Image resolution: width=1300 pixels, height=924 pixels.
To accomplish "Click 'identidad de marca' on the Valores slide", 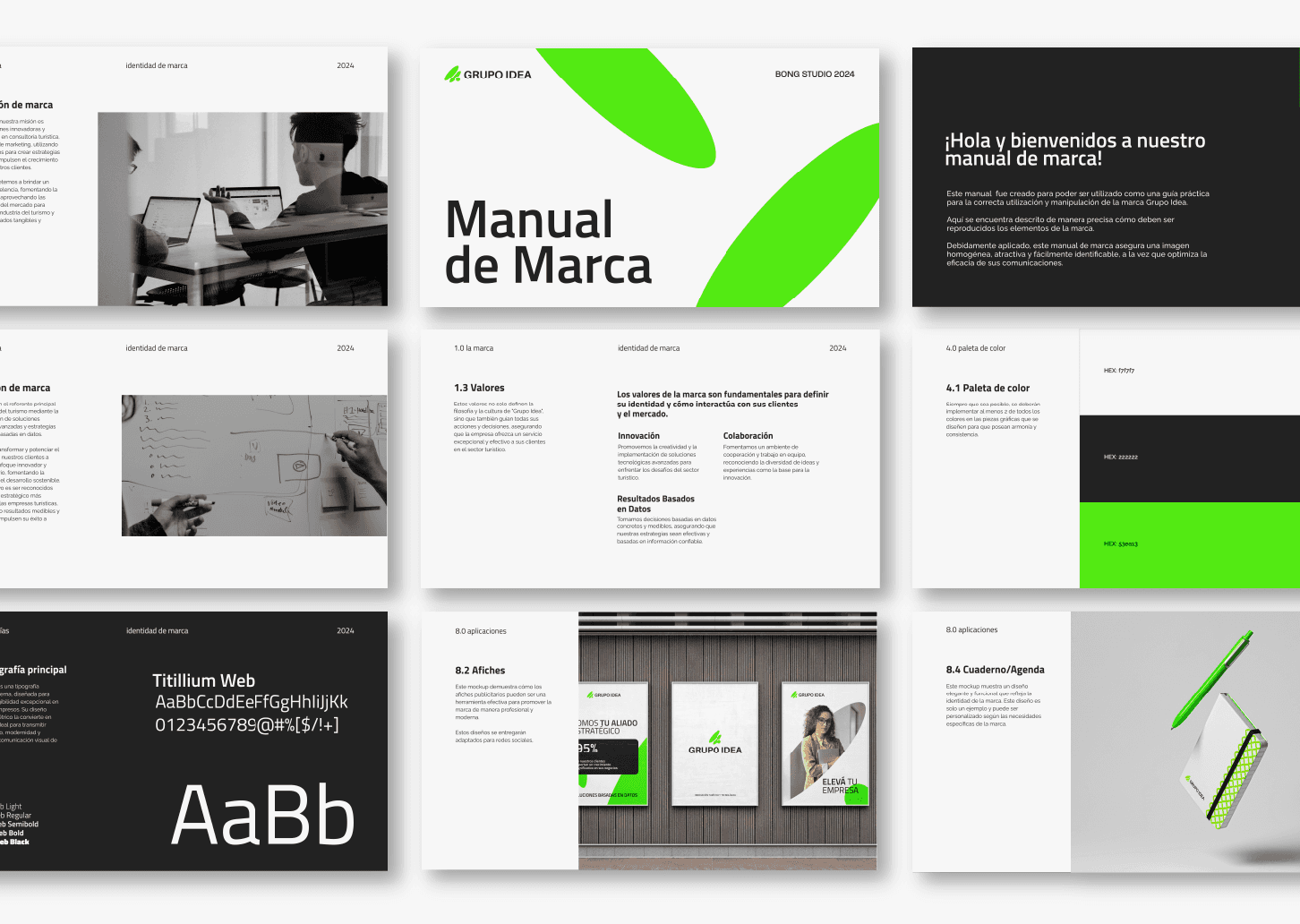I will pos(648,348).
